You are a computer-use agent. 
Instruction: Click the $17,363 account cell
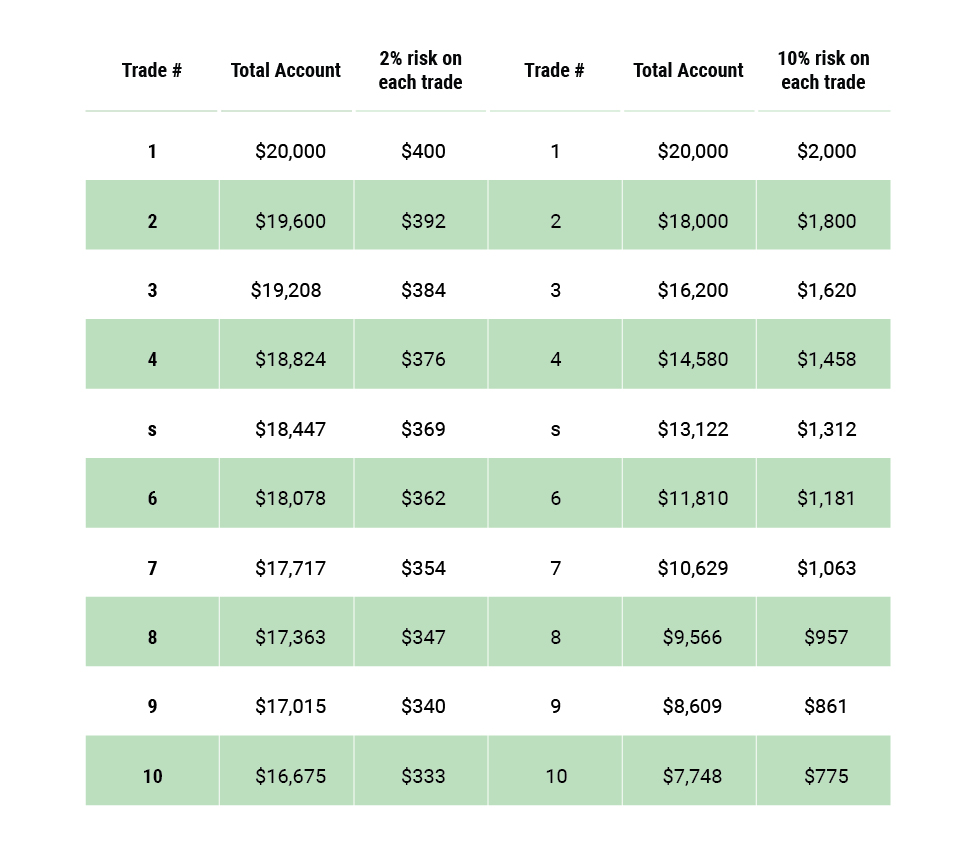290,637
